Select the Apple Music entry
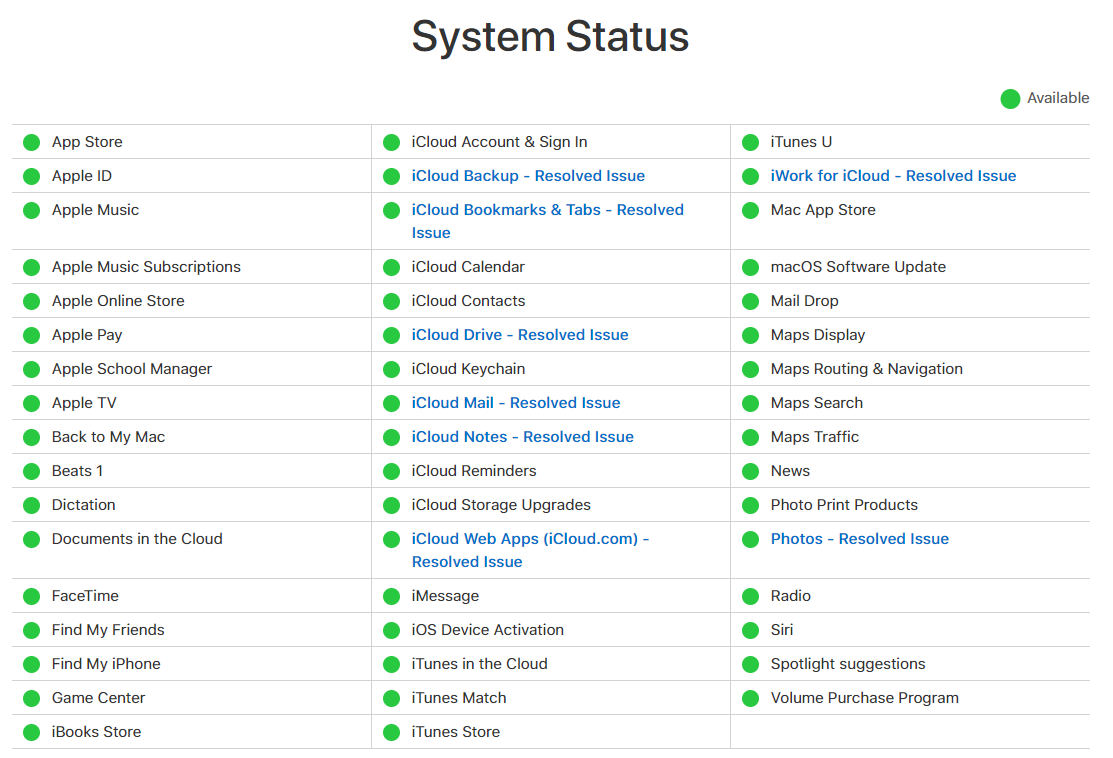Screen dimensions: 1113x758 click(95, 210)
